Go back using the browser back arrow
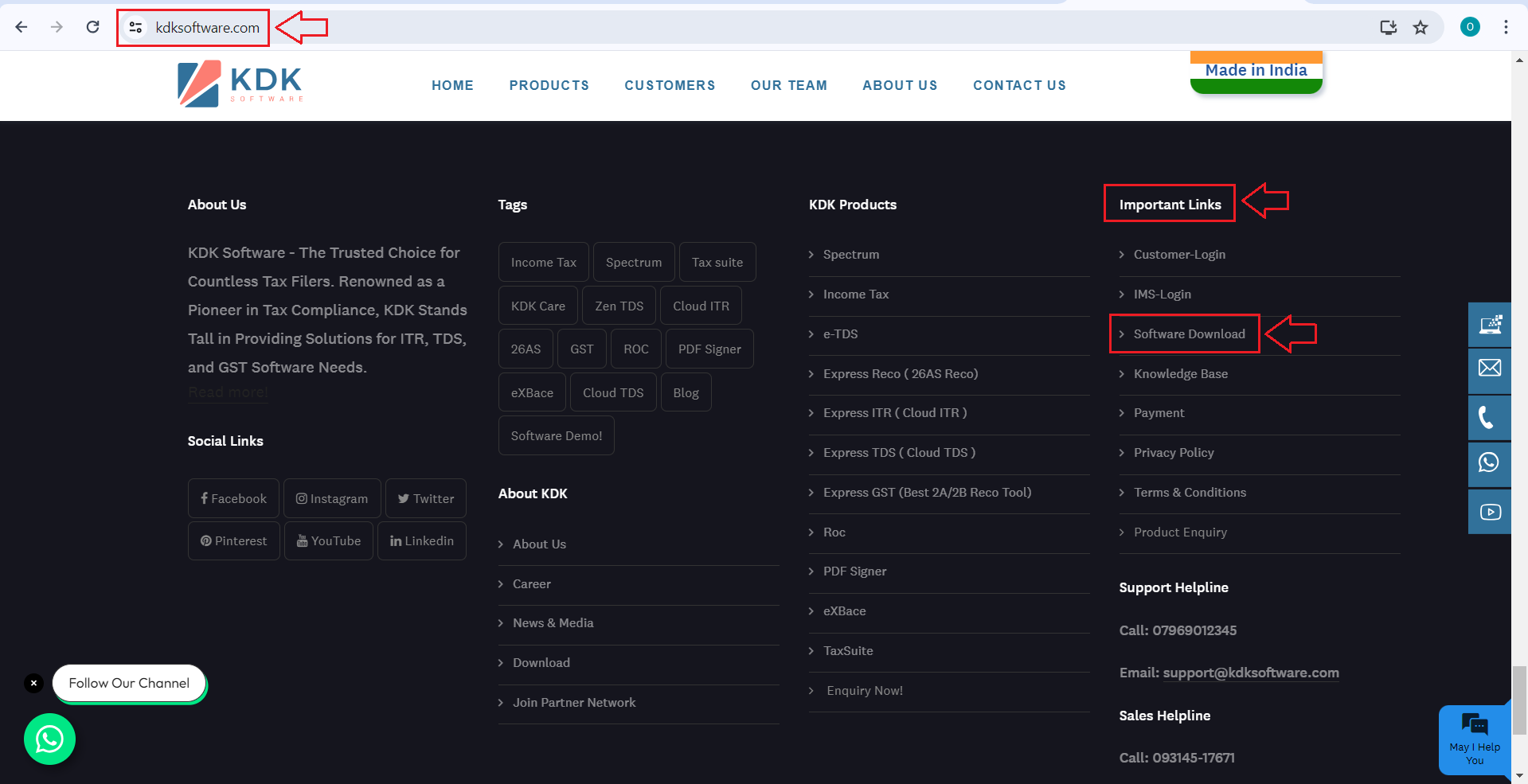1528x784 pixels. click(21, 27)
